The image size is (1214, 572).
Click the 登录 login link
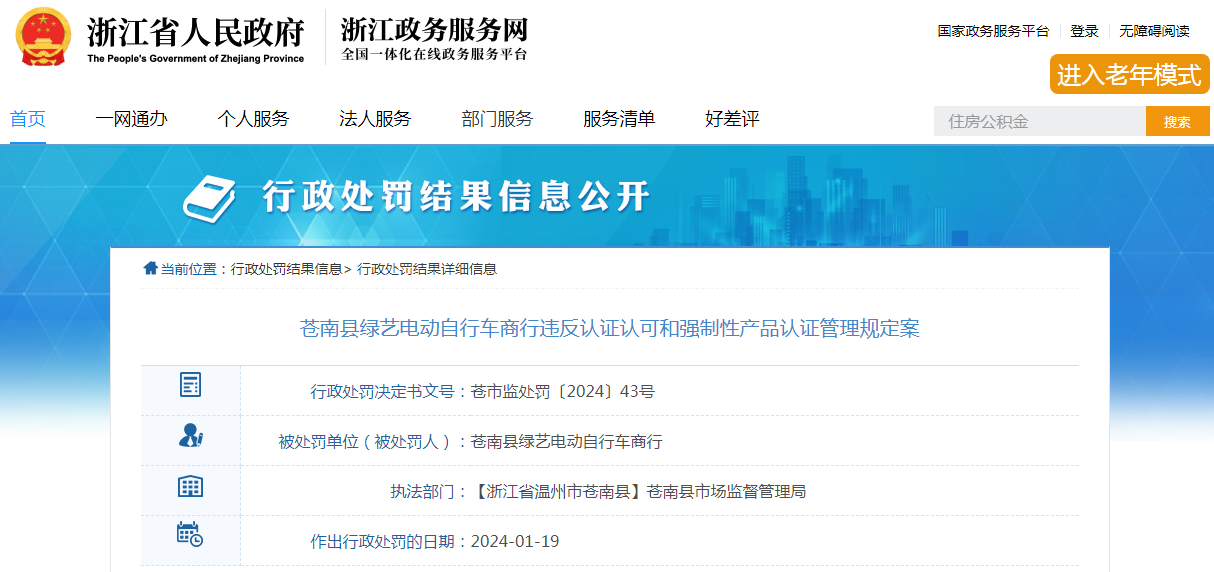coord(1084,31)
